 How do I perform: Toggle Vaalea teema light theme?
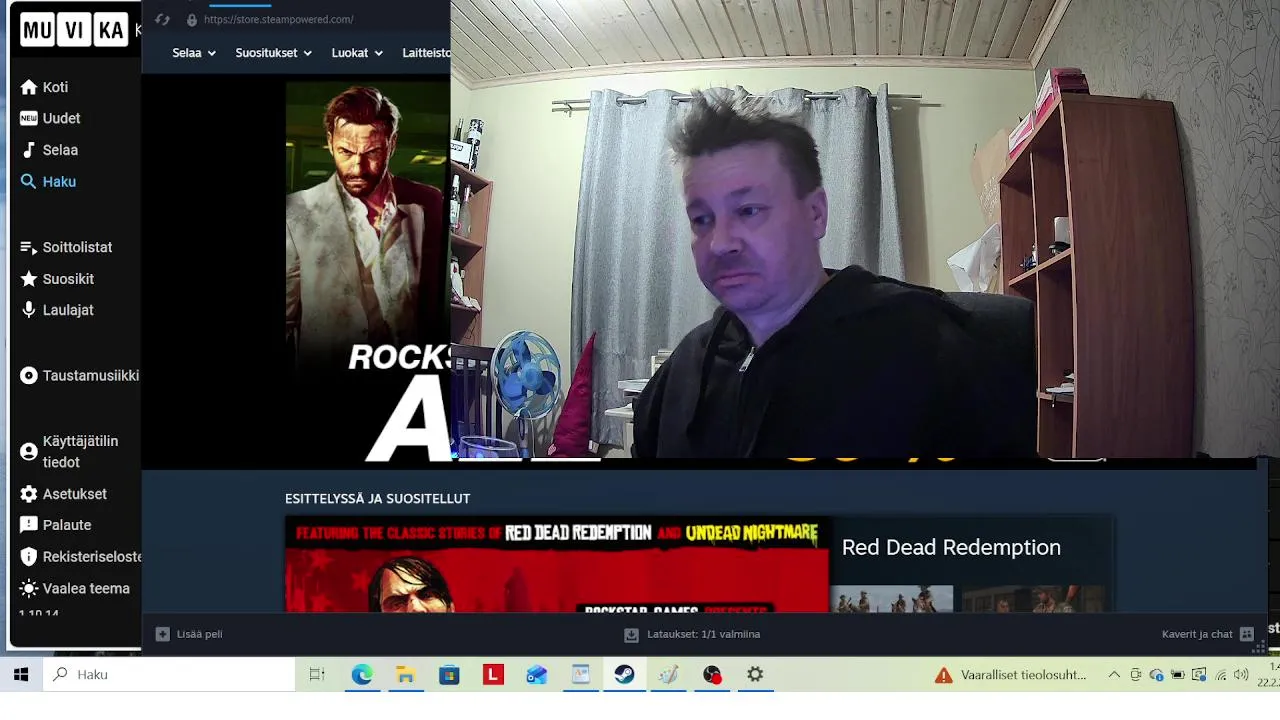point(75,589)
